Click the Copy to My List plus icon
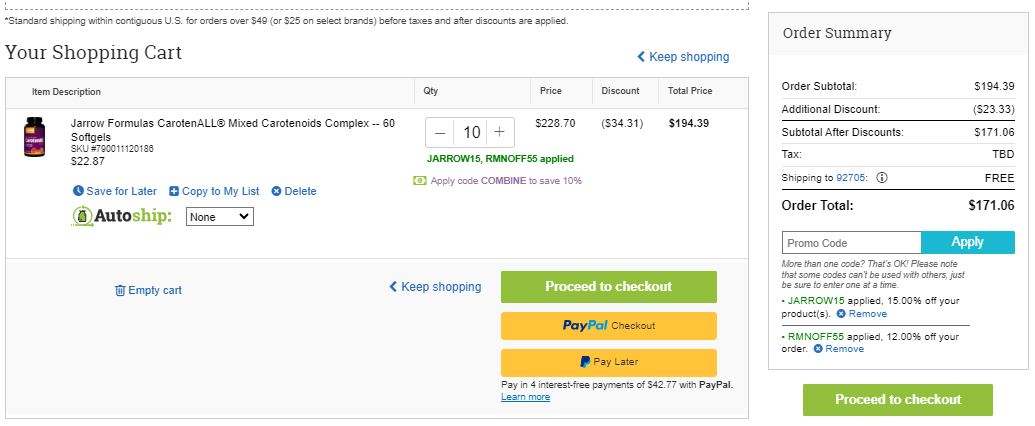The width and height of the screenshot is (1035, 426). coord(174,191)
